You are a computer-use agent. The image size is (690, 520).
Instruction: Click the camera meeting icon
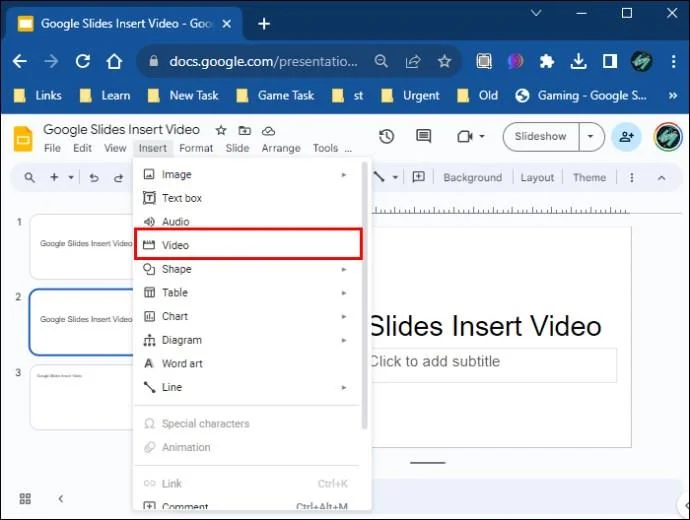click(x=465, y=137)
